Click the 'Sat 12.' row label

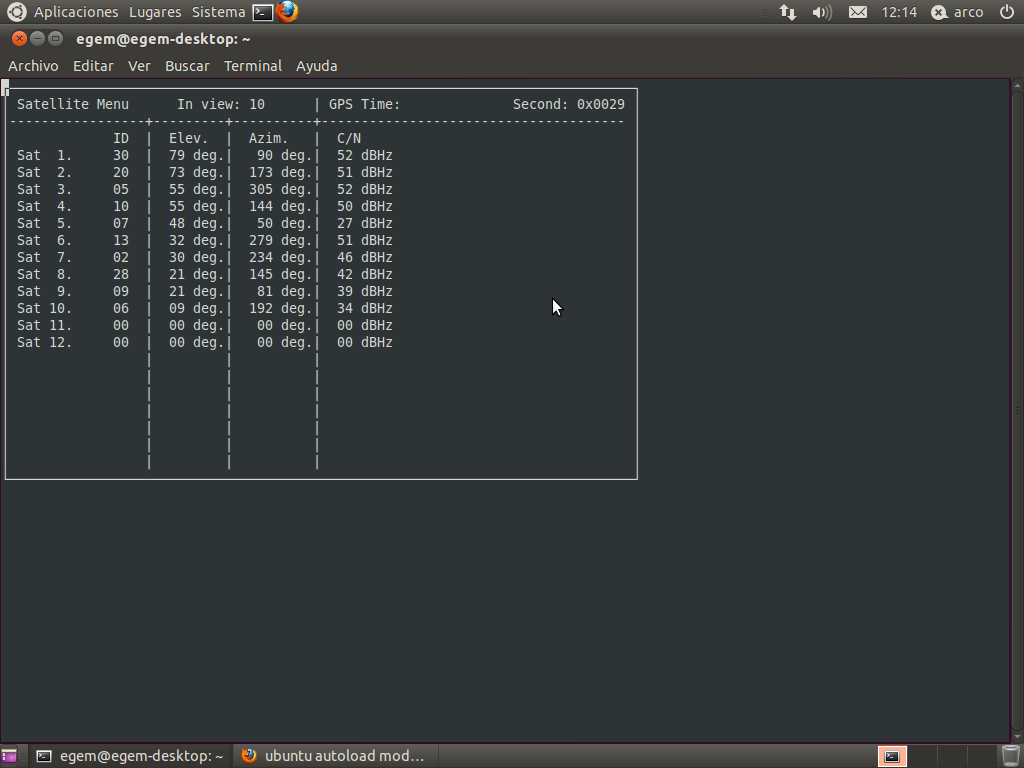click(44, 342)
